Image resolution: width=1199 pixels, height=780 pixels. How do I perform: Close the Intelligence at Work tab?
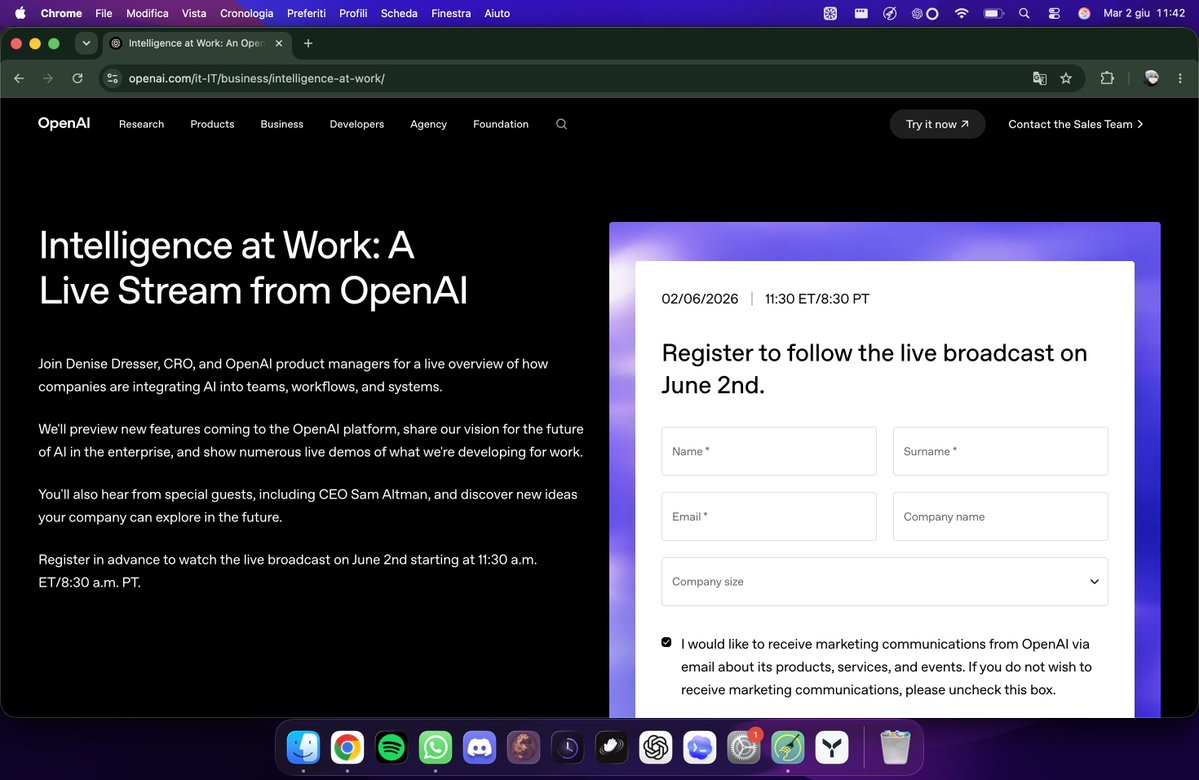278,44
